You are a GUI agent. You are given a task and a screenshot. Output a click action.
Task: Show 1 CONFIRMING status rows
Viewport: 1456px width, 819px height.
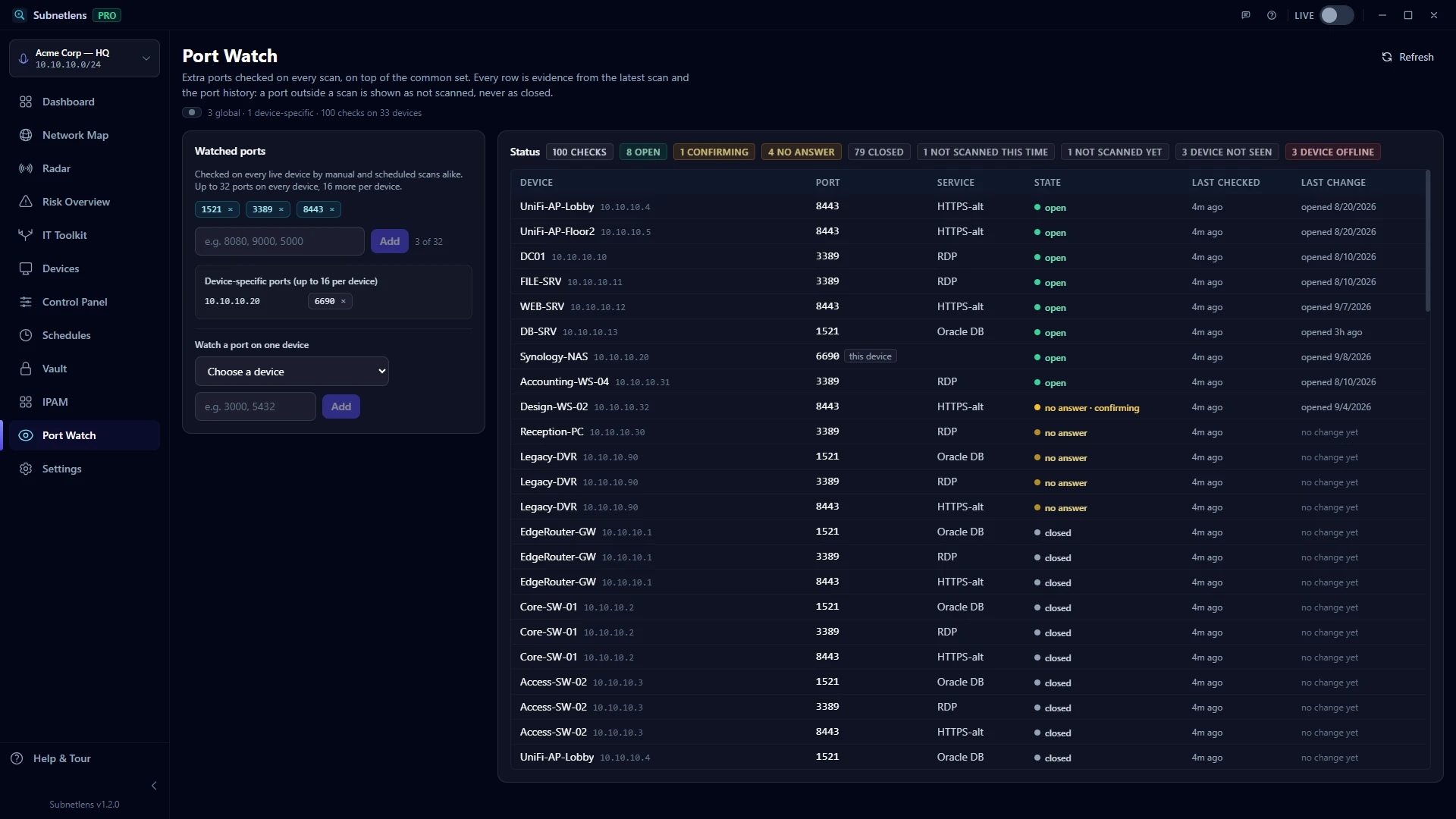(714, 152)
